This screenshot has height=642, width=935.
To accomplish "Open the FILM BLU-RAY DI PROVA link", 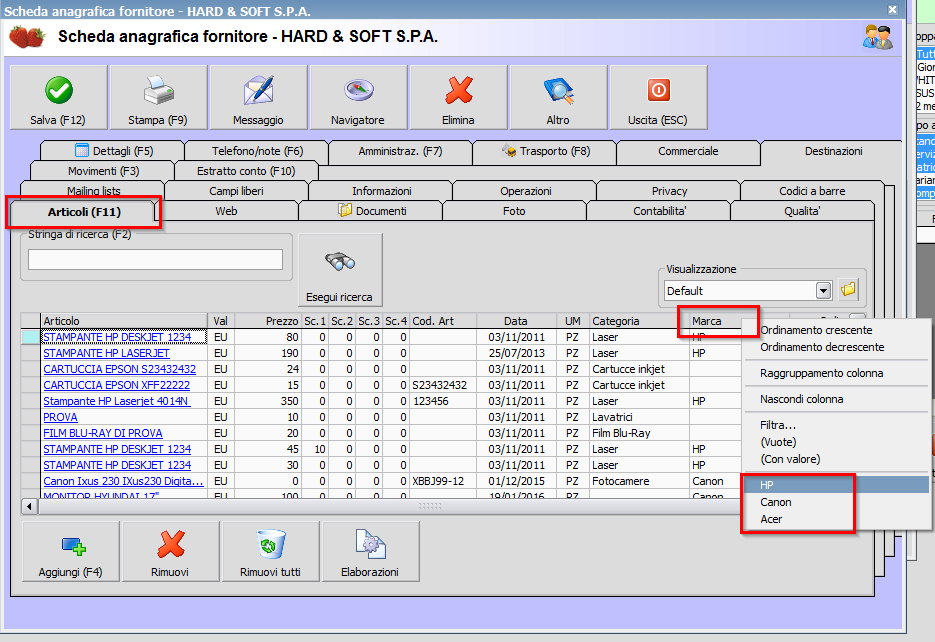I will [103, 433].
